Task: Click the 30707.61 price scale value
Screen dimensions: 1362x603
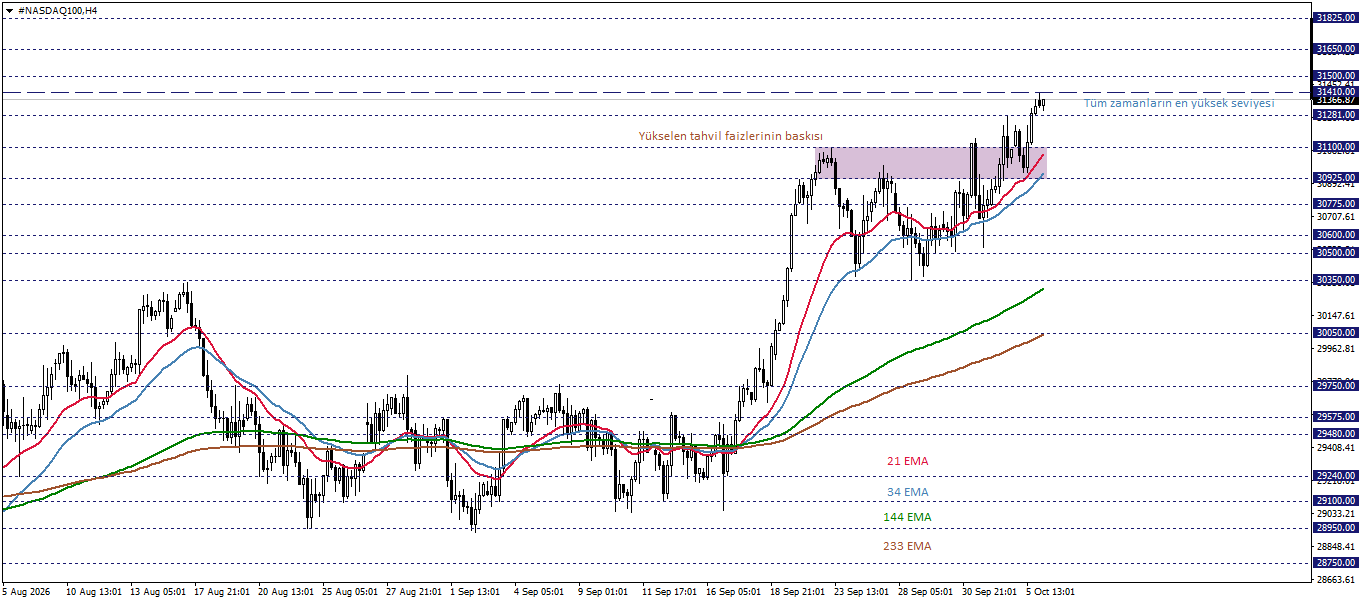Action: click(1335, 216)
